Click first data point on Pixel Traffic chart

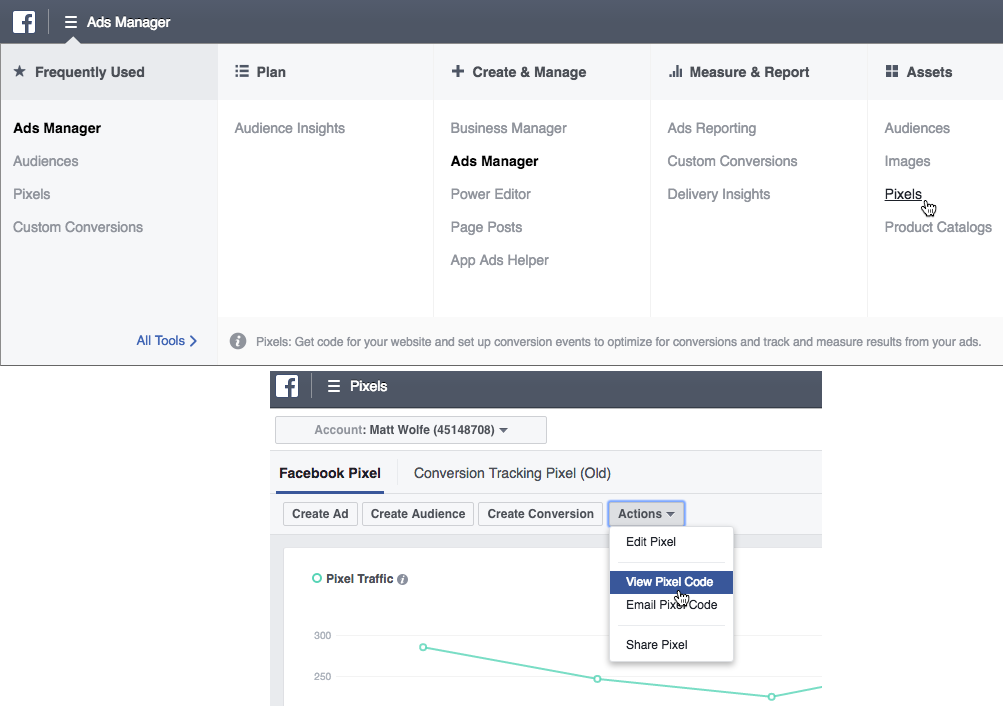pos(423,648)
